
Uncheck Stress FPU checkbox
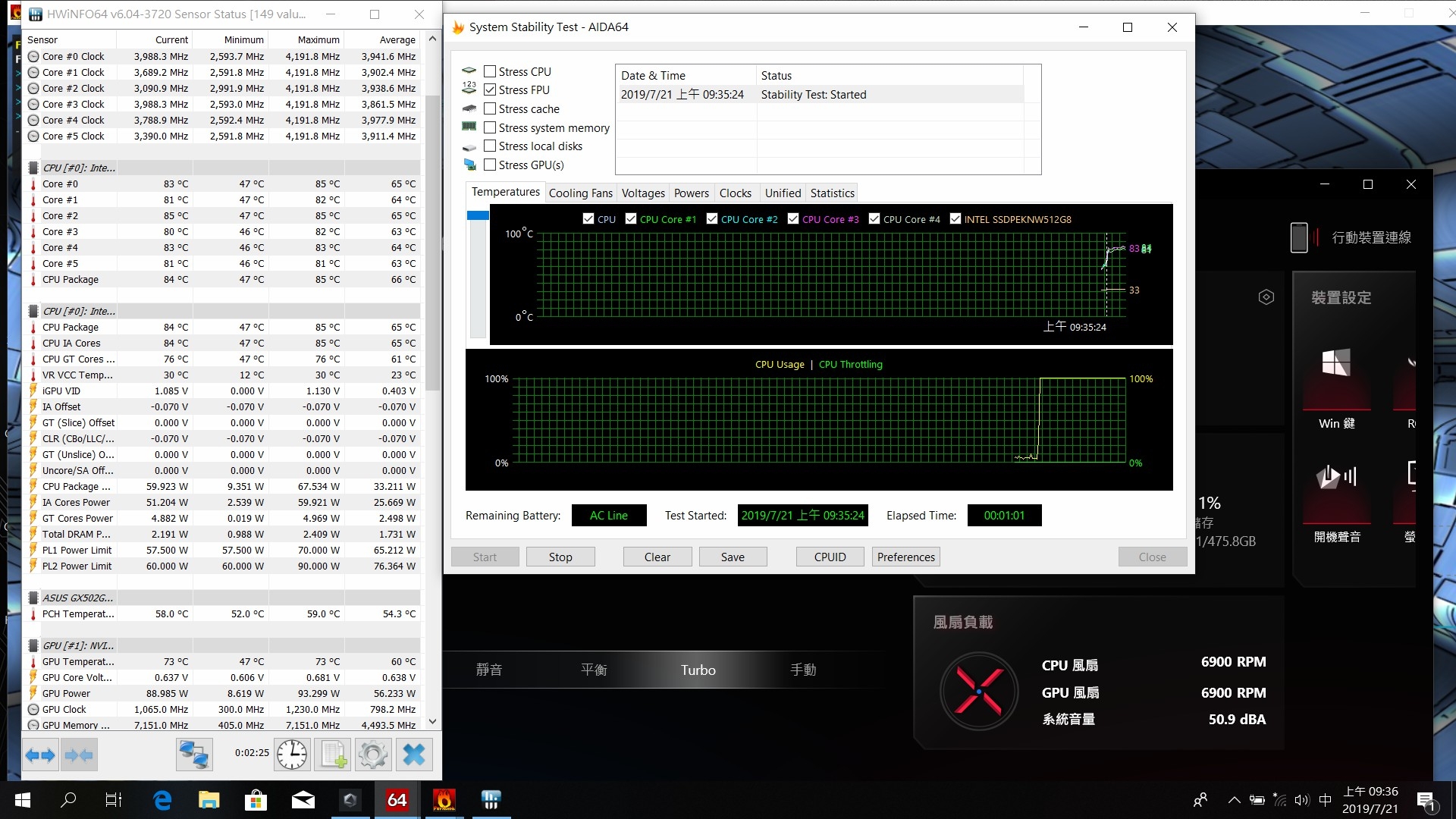coord(490,89)
